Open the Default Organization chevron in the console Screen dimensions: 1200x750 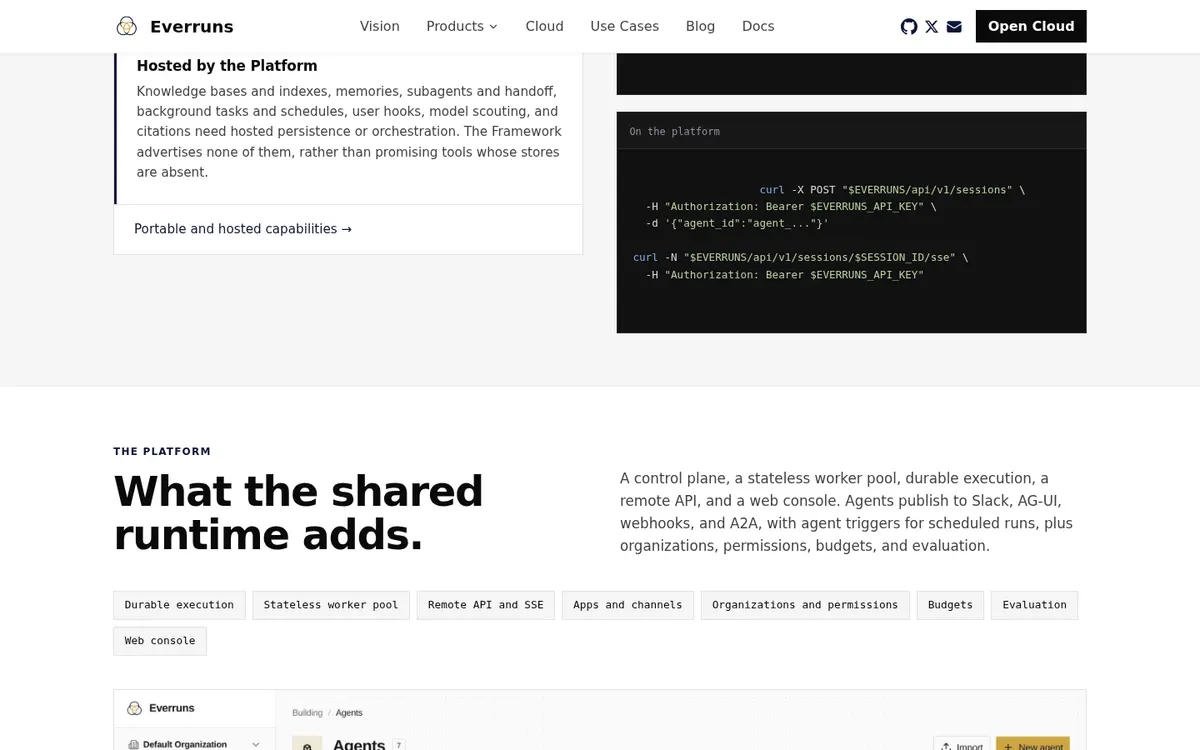(255, 744)
